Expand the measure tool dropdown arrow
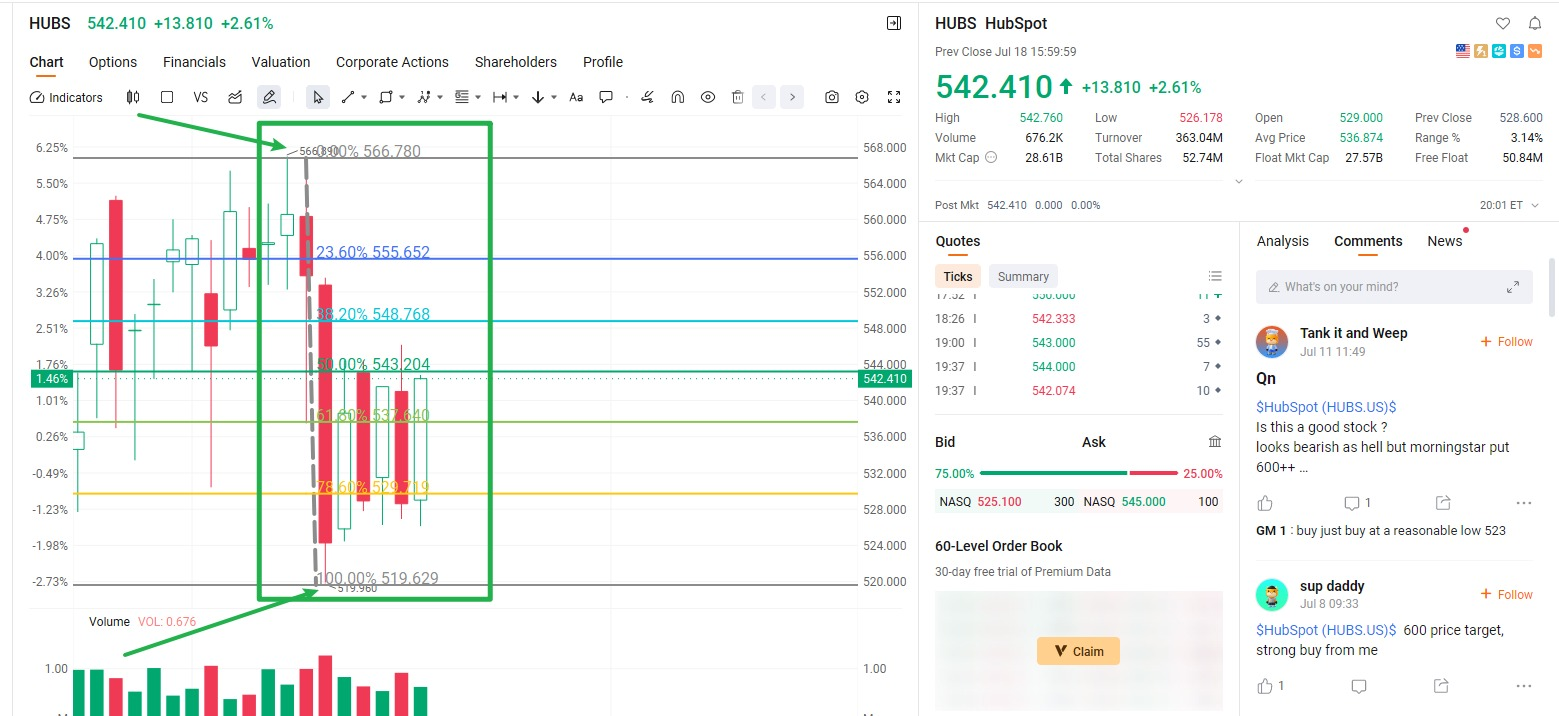 tap(516, 97)
